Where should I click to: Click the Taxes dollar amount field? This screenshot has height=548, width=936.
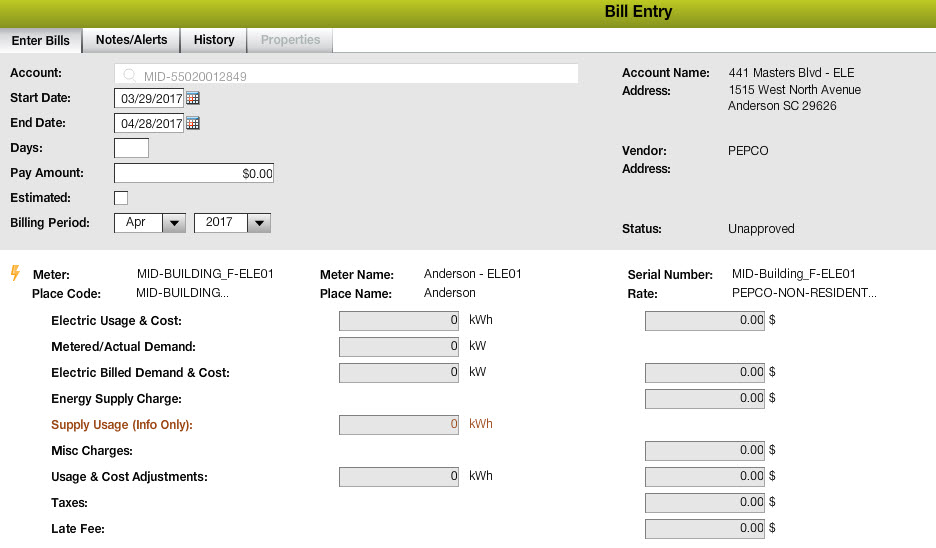[704, 503]
